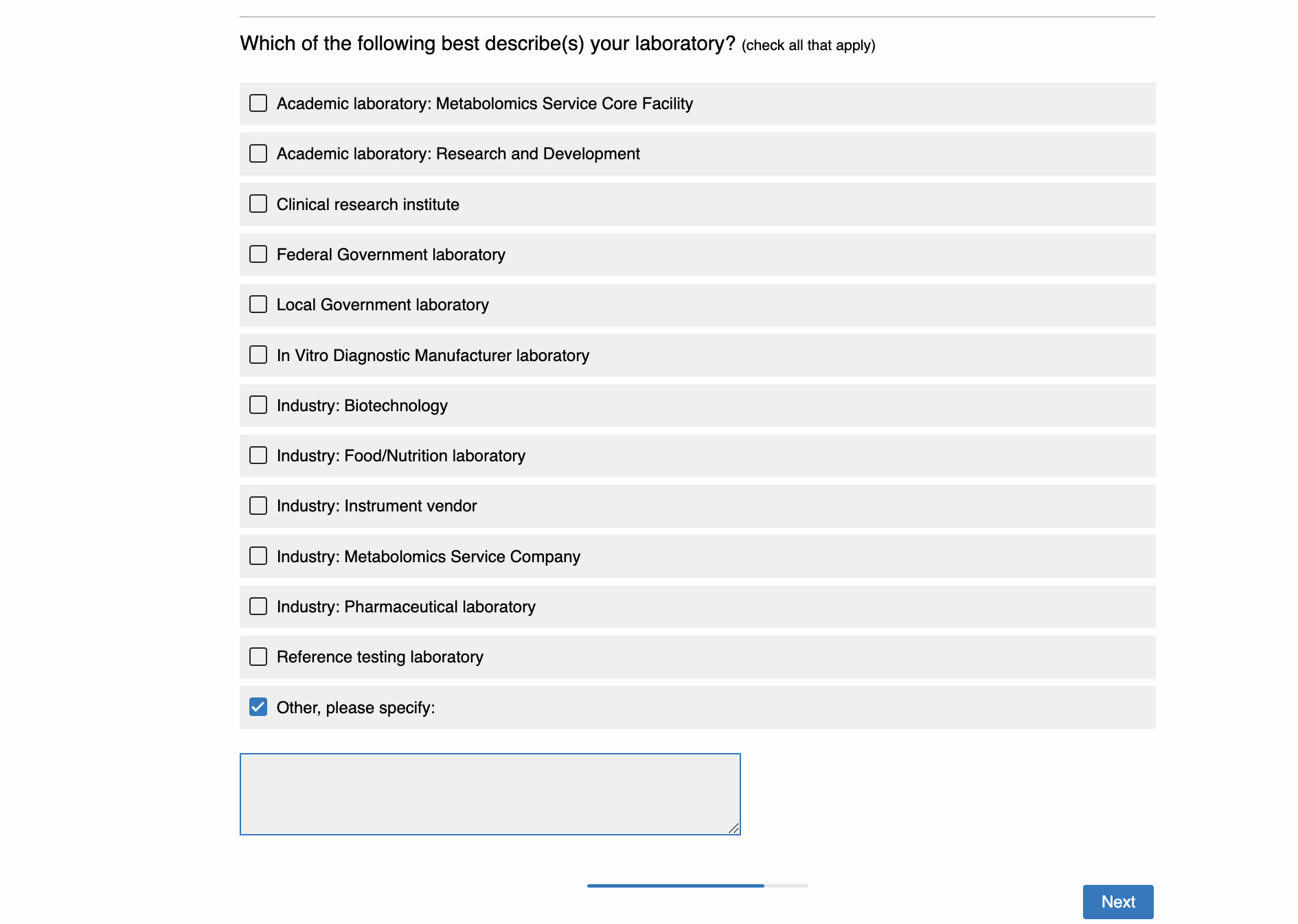Click the Other specify text area

point(490,794)
